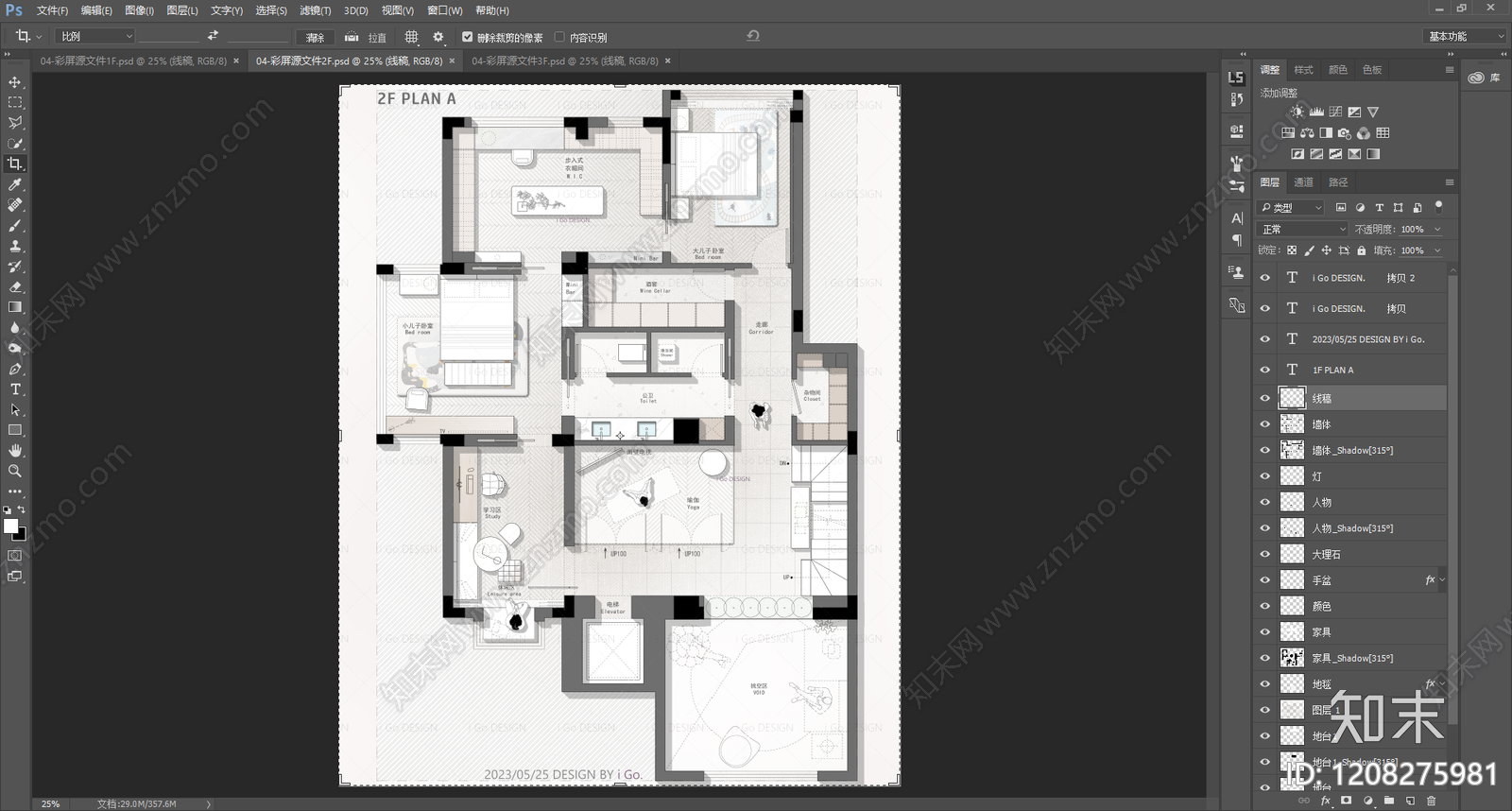Add a Photo Filter adjustment
Image resolution: width=1512 pixels, height=811 pixels.
(1345, 133)
